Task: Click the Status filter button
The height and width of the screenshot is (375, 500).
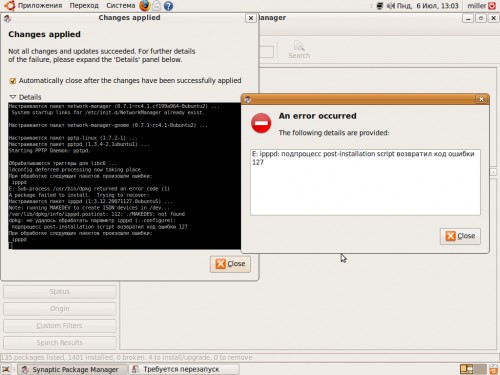Action: point(60,292)
